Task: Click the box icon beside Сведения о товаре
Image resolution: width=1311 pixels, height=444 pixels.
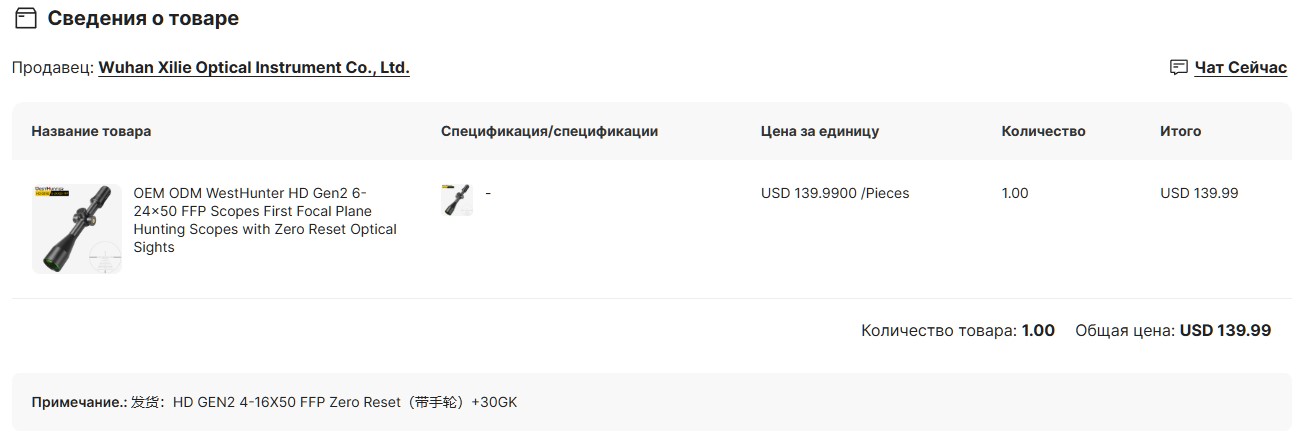Action: (x=26, y=18)
